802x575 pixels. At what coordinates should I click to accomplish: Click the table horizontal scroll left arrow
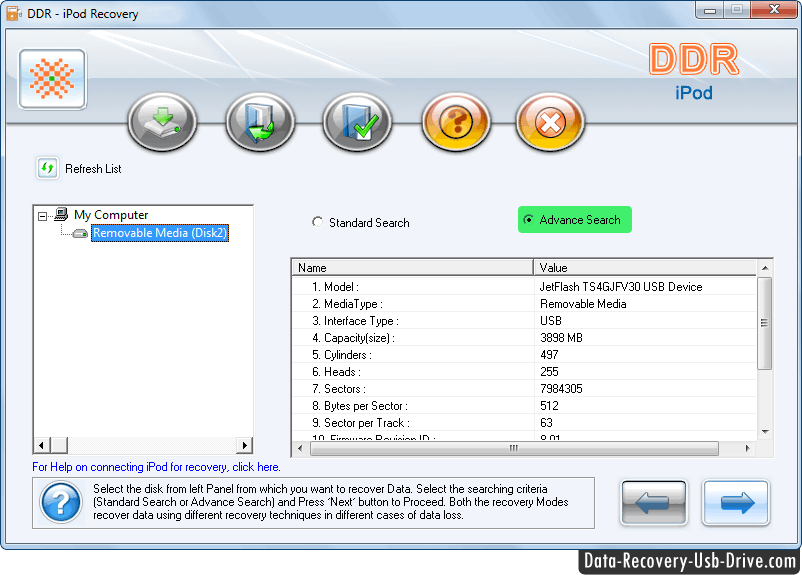[x=300, y=449]
